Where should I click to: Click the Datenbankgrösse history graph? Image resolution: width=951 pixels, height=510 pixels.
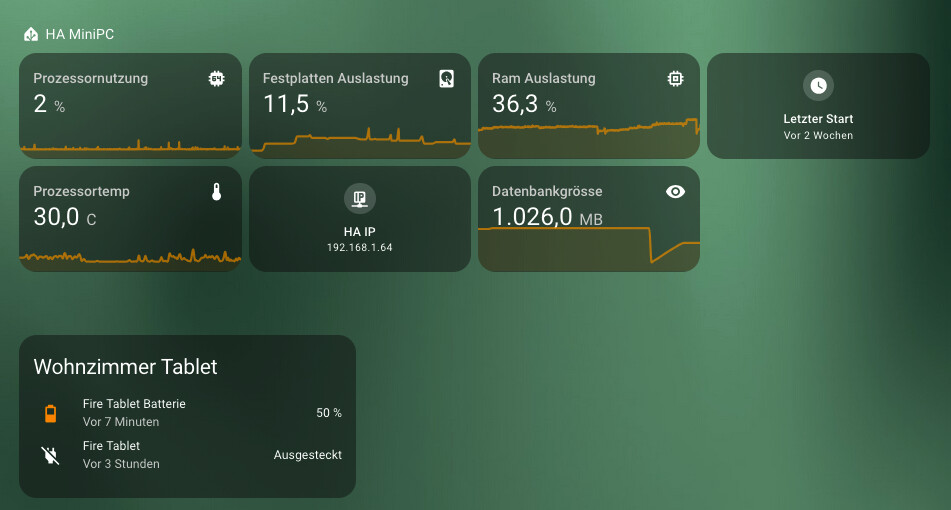(x=589, y=249)
